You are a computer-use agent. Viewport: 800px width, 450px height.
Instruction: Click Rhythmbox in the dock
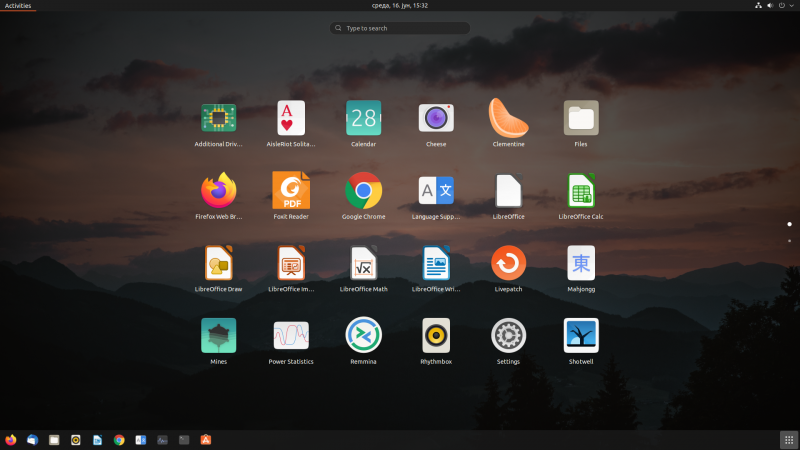point(76,440)
